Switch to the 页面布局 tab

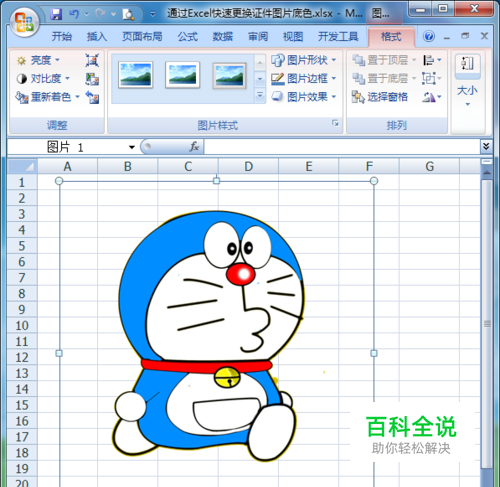[142, 36]
